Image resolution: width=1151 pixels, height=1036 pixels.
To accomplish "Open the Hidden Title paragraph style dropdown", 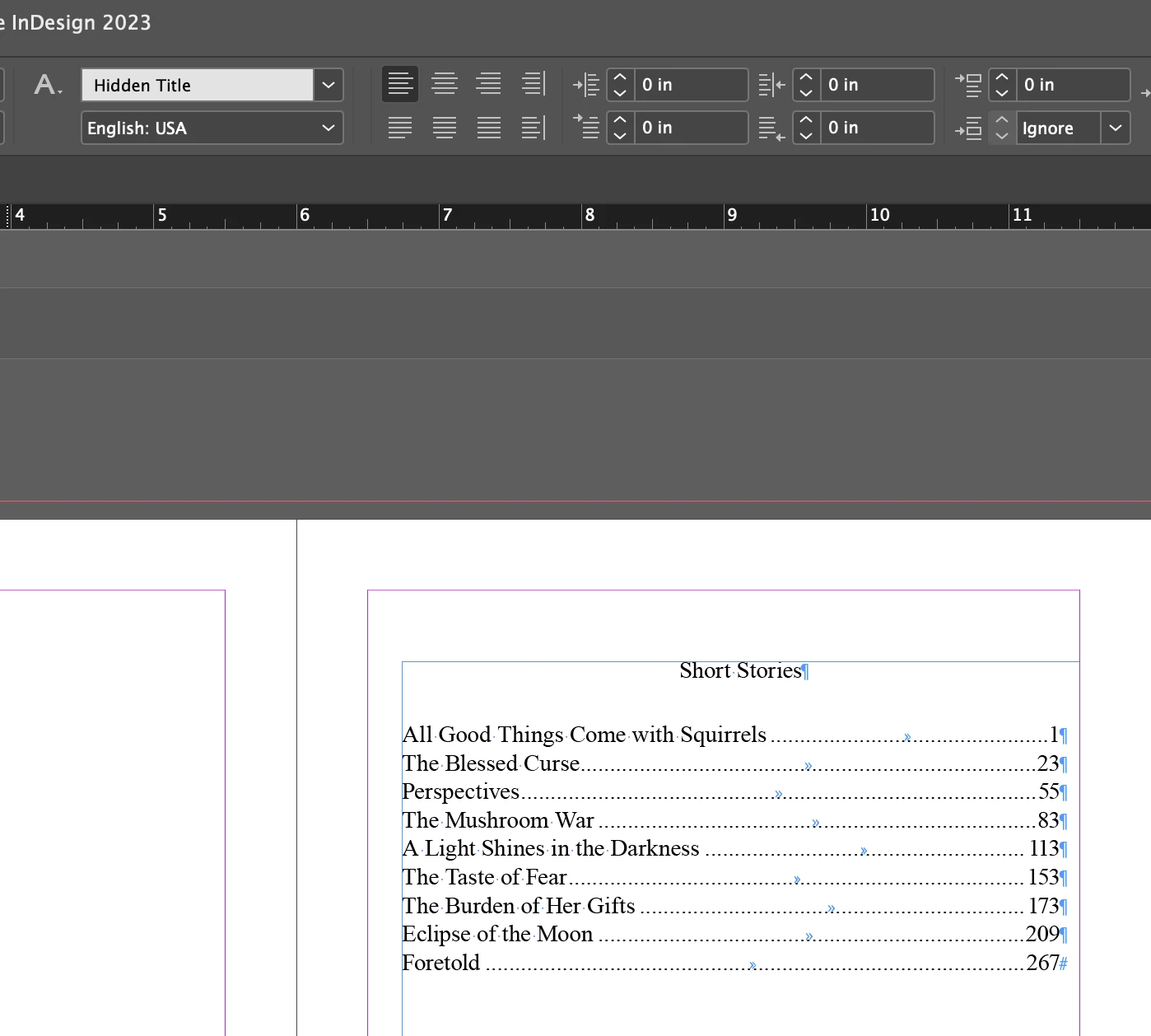I will pos(329,85).
